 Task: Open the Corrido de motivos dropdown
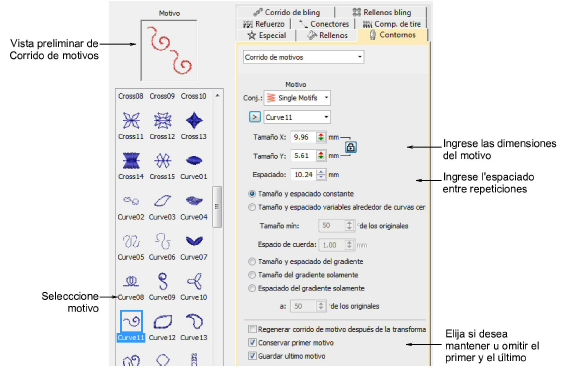(304, 57)
